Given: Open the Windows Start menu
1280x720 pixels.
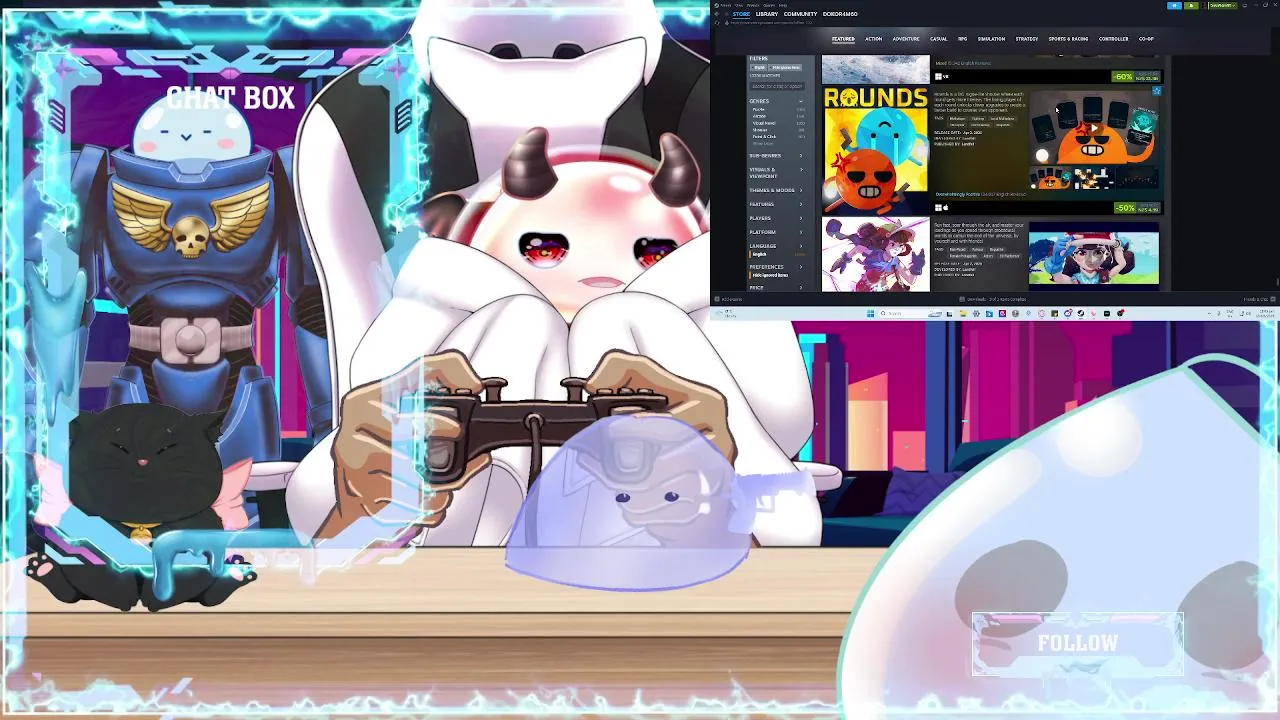Looking at the screenshot, I should click(x=871, y=314).
